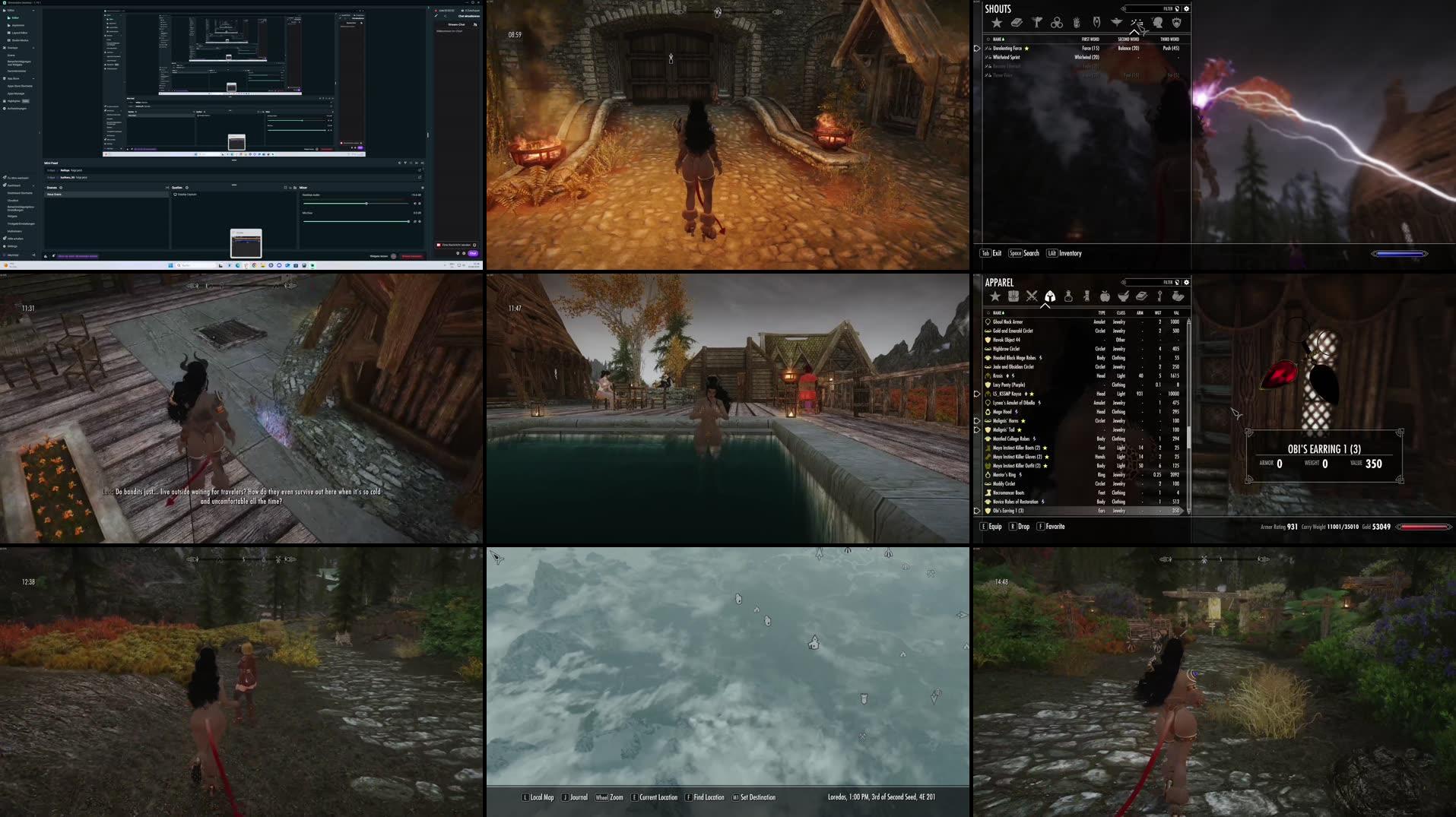
Task: Sort Apparel list by VAL column
Action: click(1176, 312)
